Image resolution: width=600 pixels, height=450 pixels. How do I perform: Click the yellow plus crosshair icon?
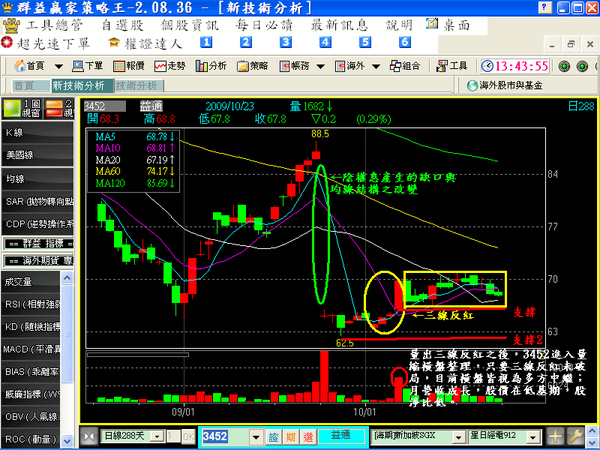point(555,436)
